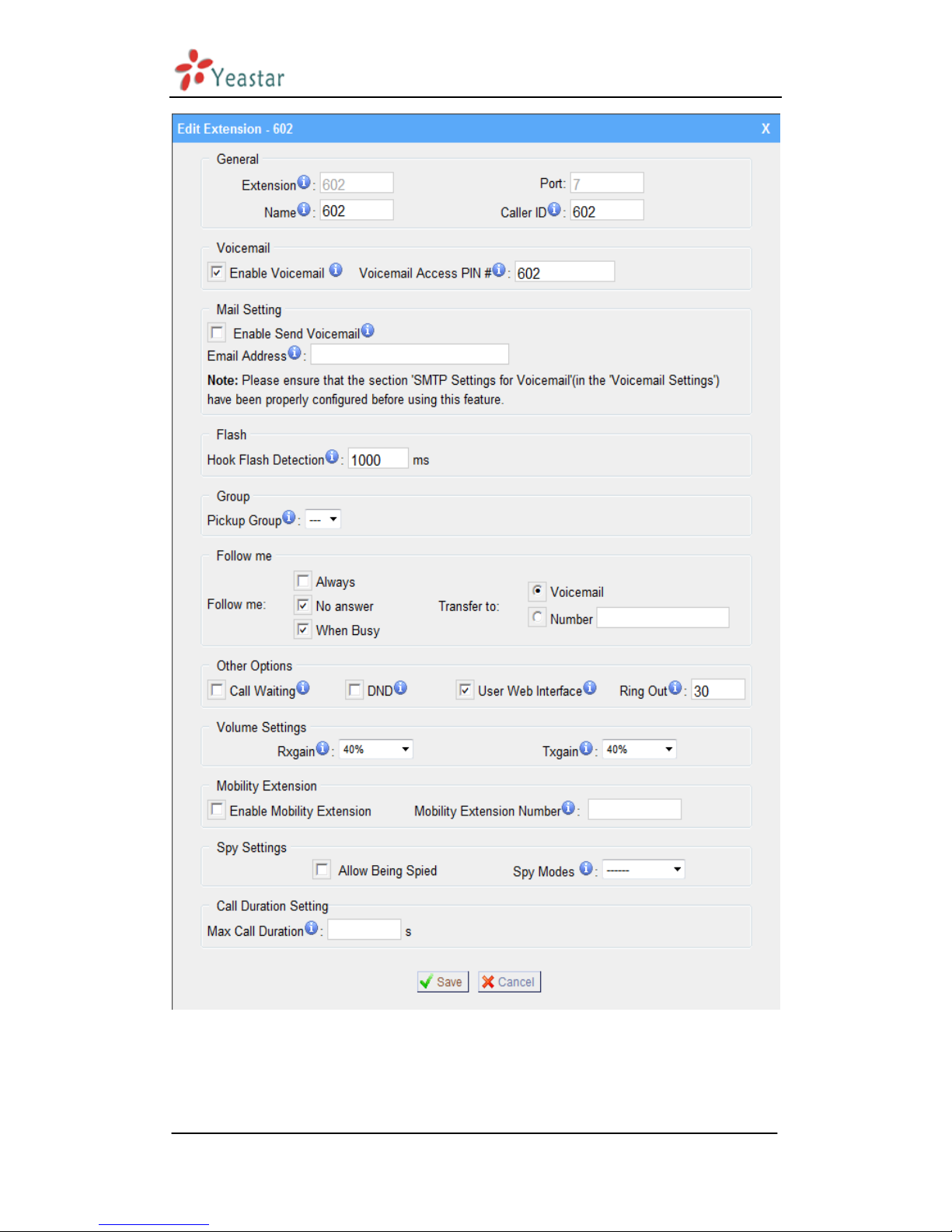
Task: Uncheck the When Busy checkbox
Action: 303,630
